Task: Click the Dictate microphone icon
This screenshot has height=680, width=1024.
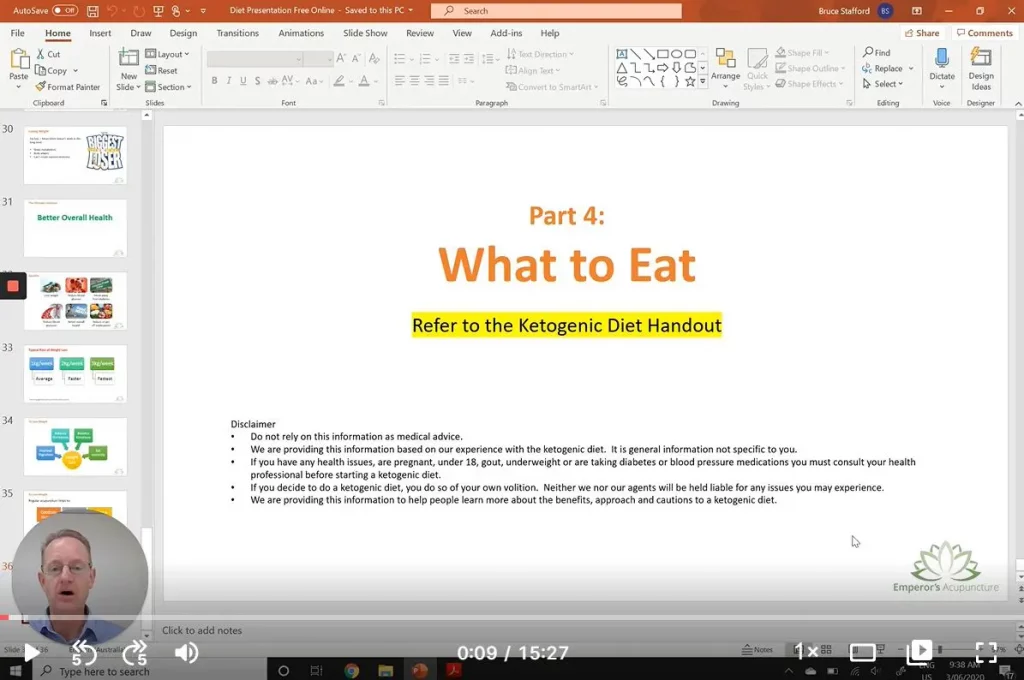Action: coord(942,59)
